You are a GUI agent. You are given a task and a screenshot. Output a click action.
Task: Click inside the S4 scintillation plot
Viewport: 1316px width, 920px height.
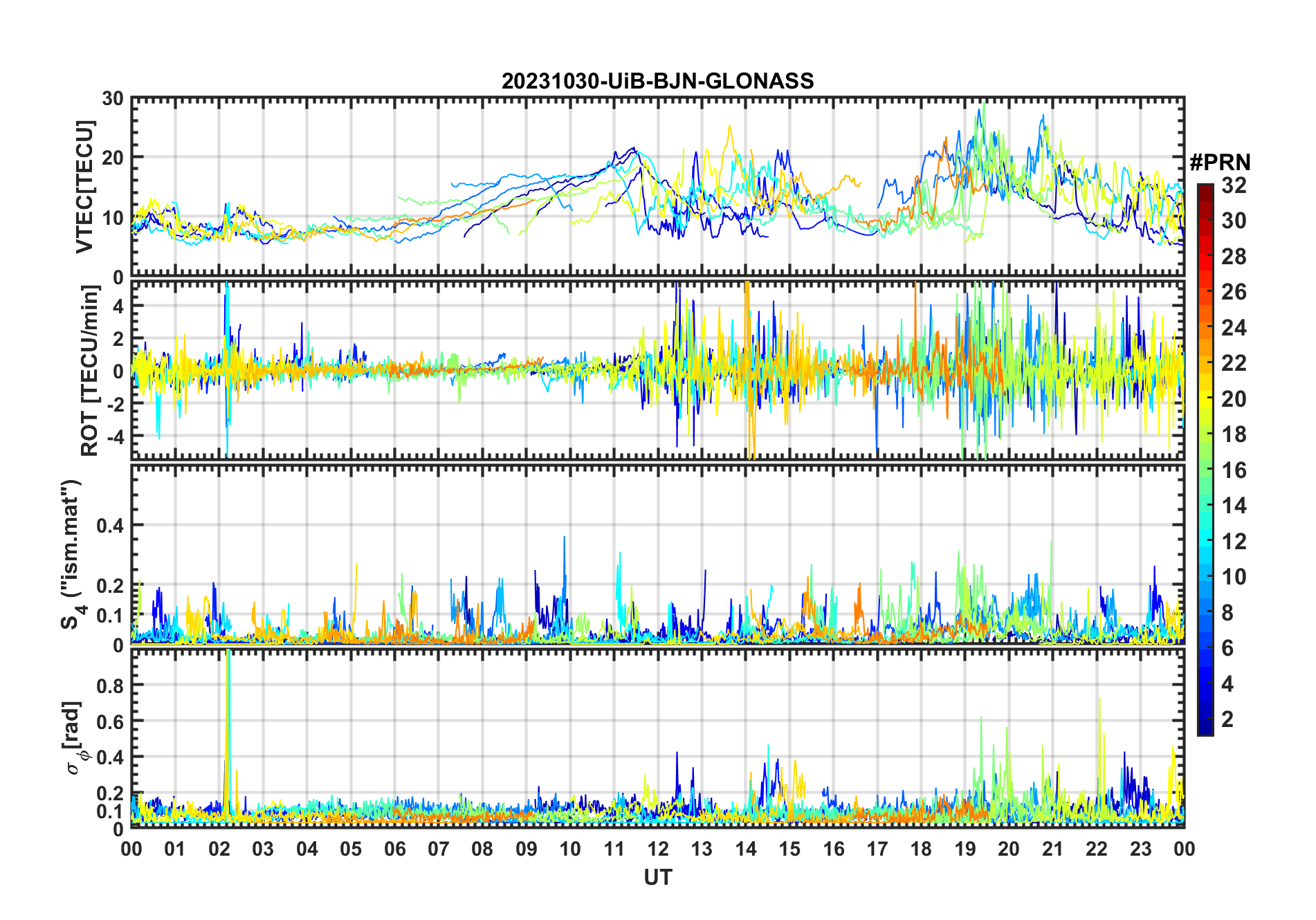(657, 554)
